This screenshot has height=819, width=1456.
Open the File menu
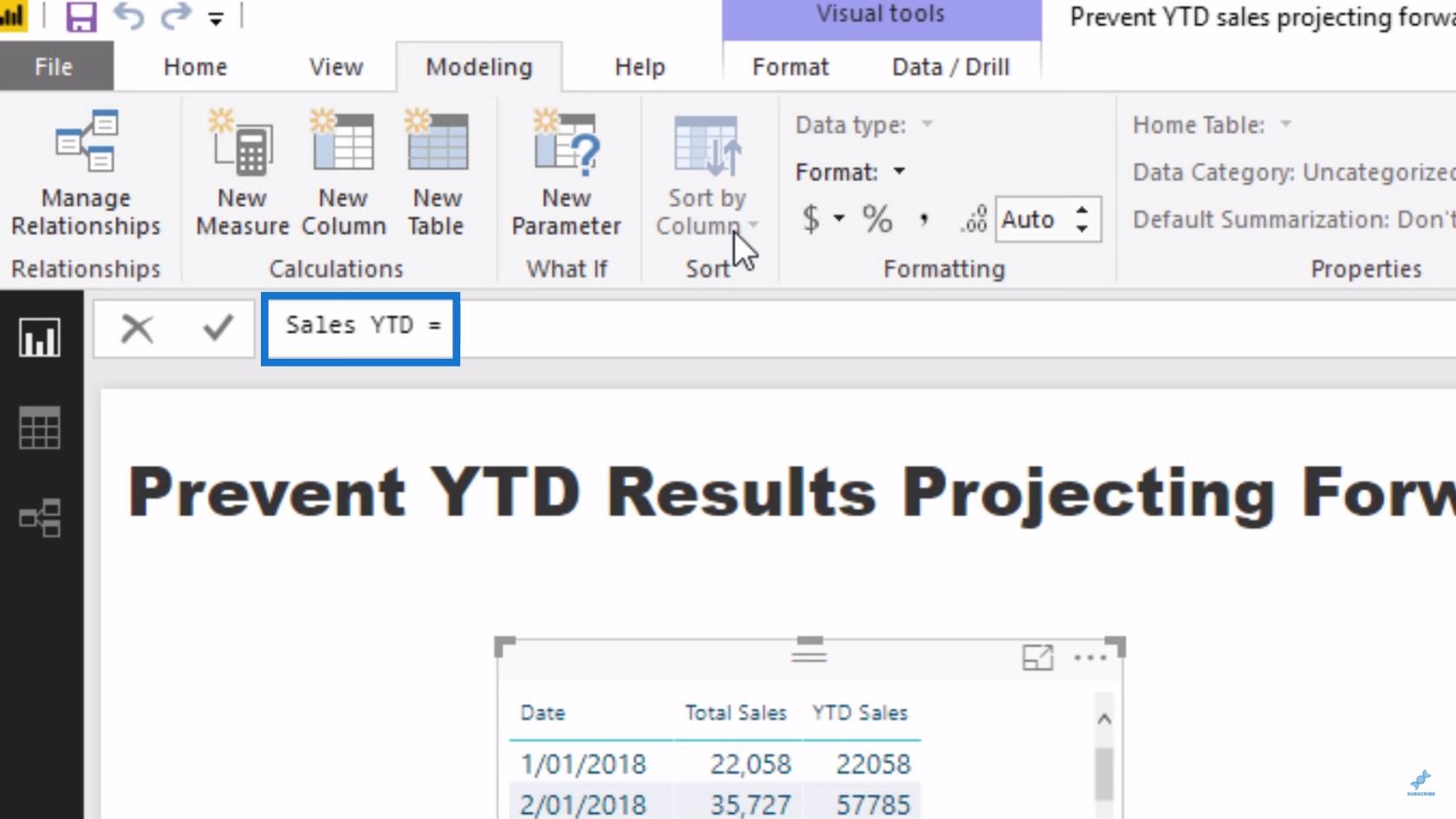click(54, 67)
